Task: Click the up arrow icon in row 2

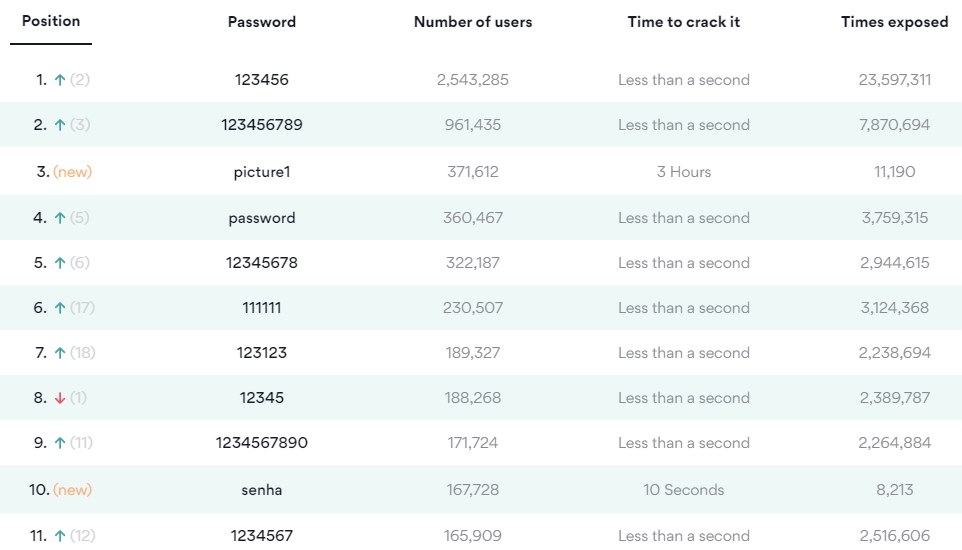Action: (x=60, y=125)
